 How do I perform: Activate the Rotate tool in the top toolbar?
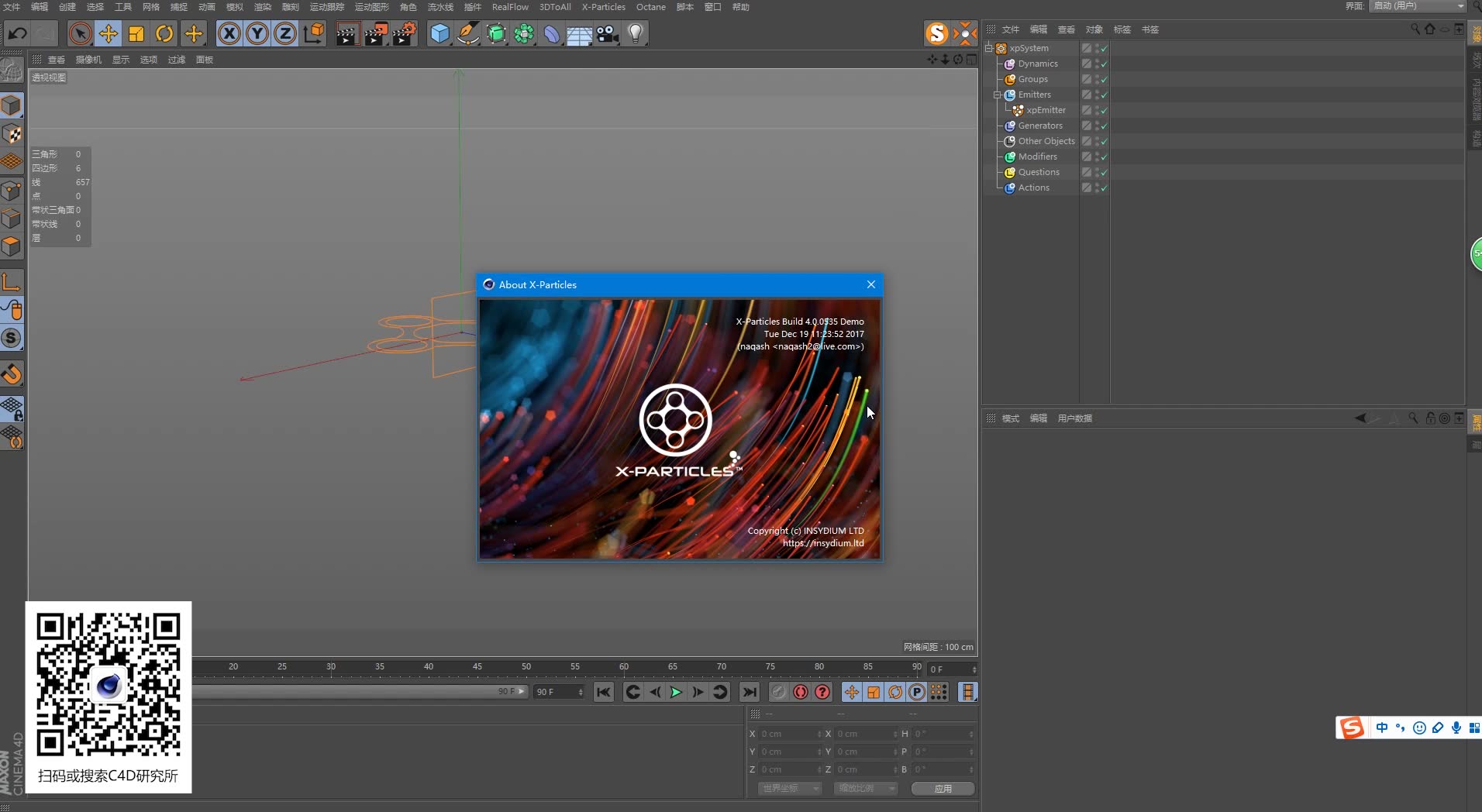(164, 33)
